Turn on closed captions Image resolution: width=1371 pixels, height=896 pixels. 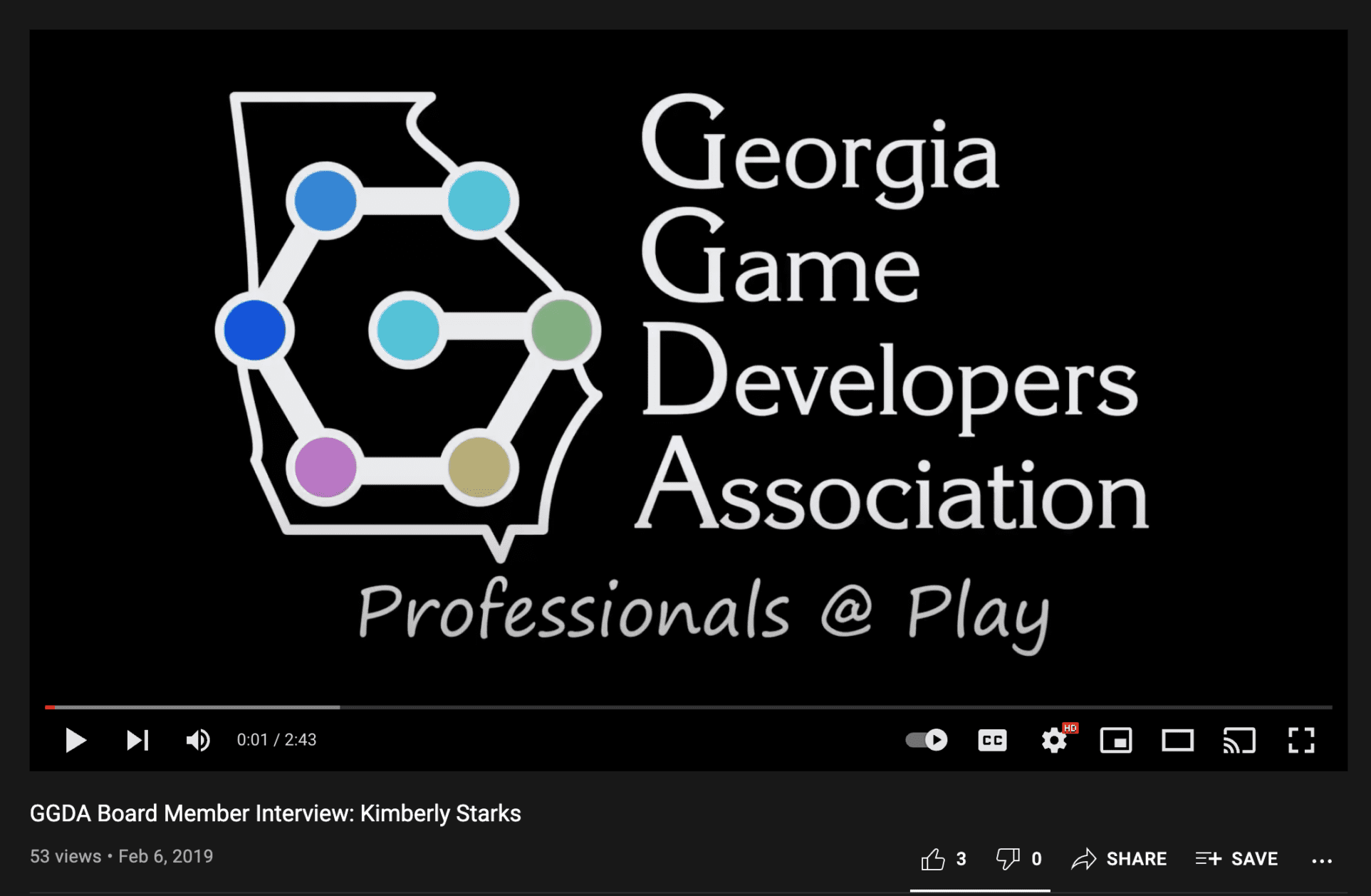pyautogui.click(x=992, y=741)
